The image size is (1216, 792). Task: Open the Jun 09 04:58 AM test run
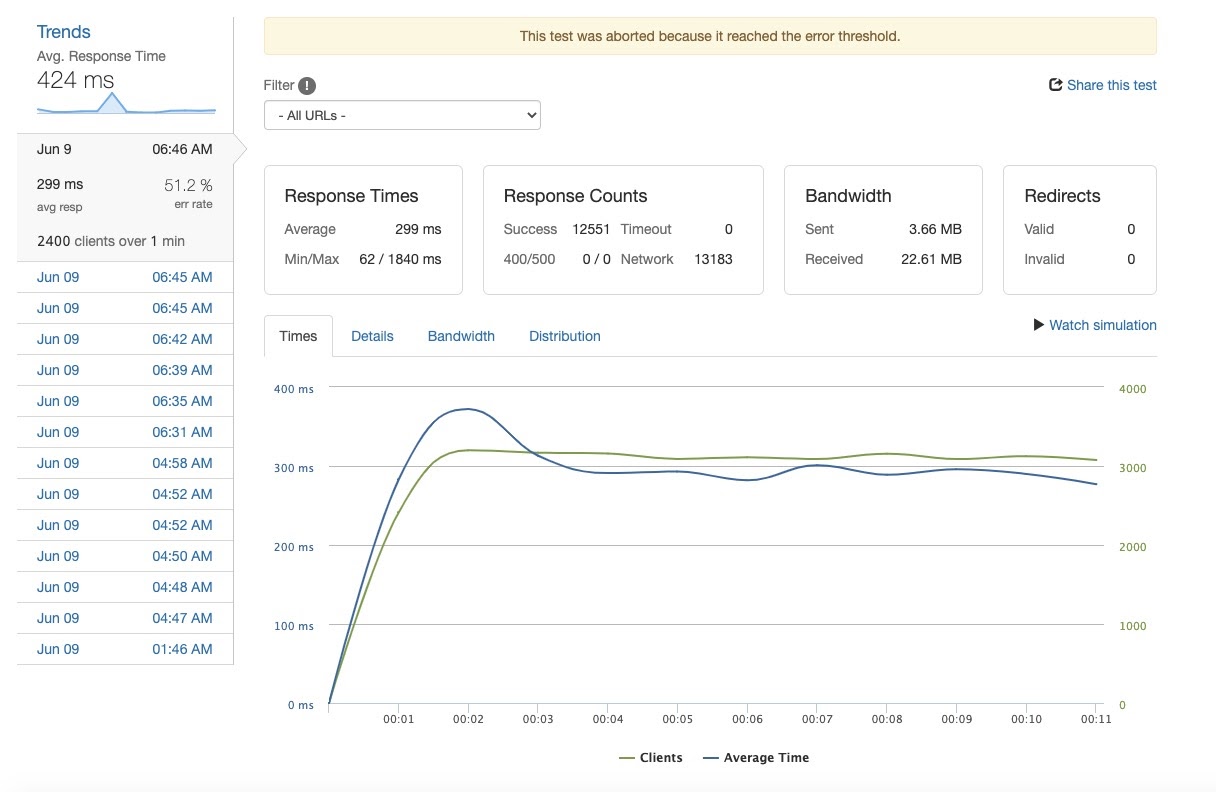[x=125, y=463]
